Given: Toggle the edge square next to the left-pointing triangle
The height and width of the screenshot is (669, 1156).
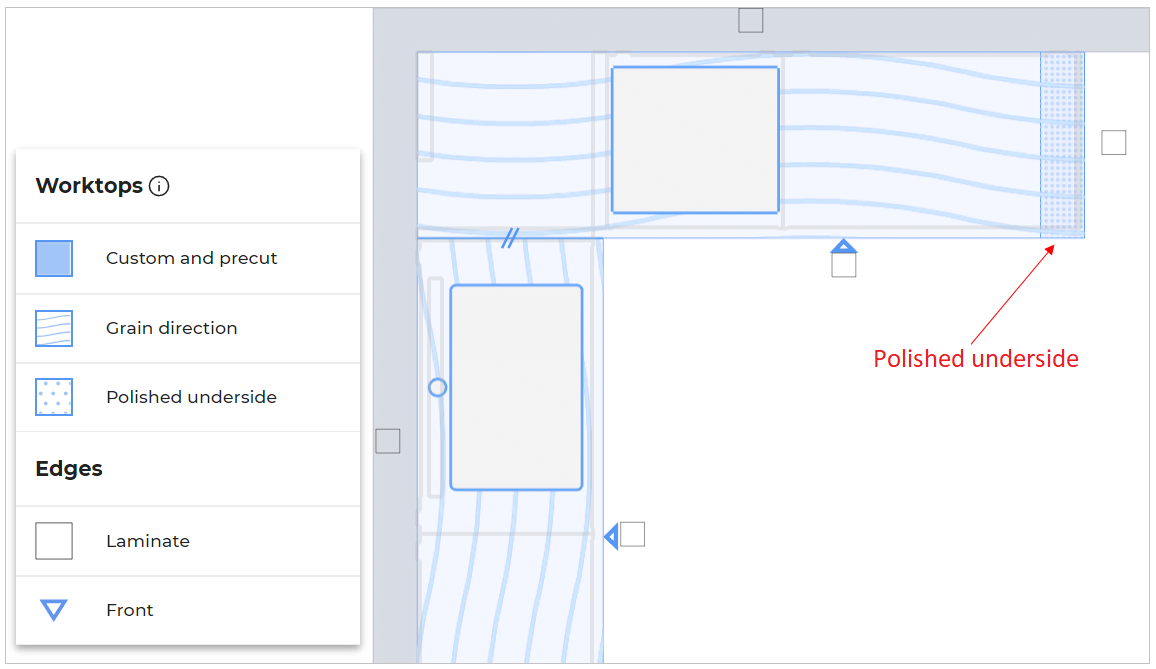Looking at the screenshot, I should [632, 535].
